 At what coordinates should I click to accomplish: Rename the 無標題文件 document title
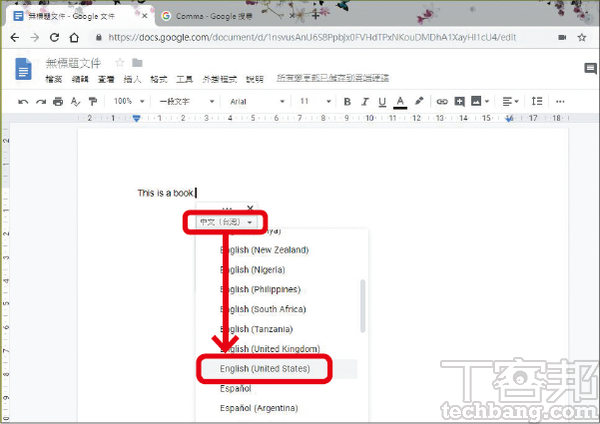[x=73, y=63]
